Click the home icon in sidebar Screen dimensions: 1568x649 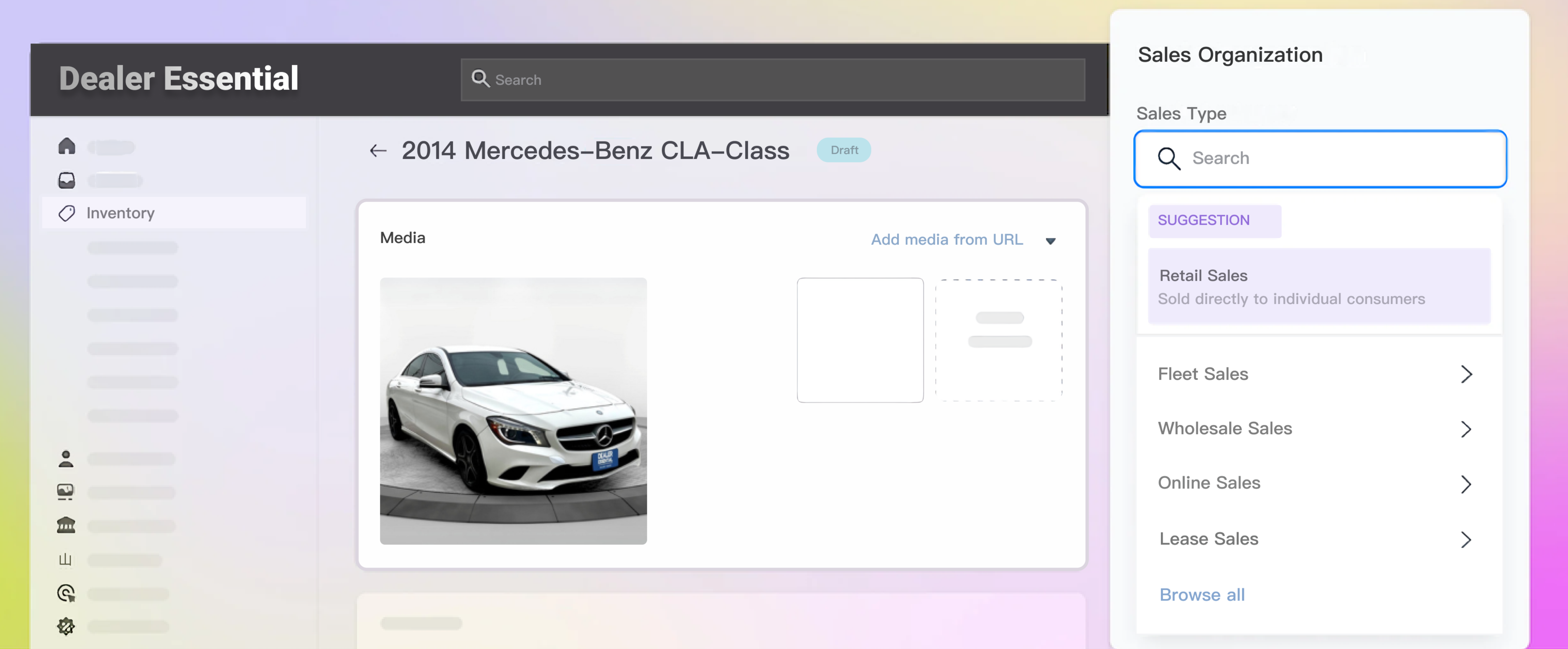[66, 146]
